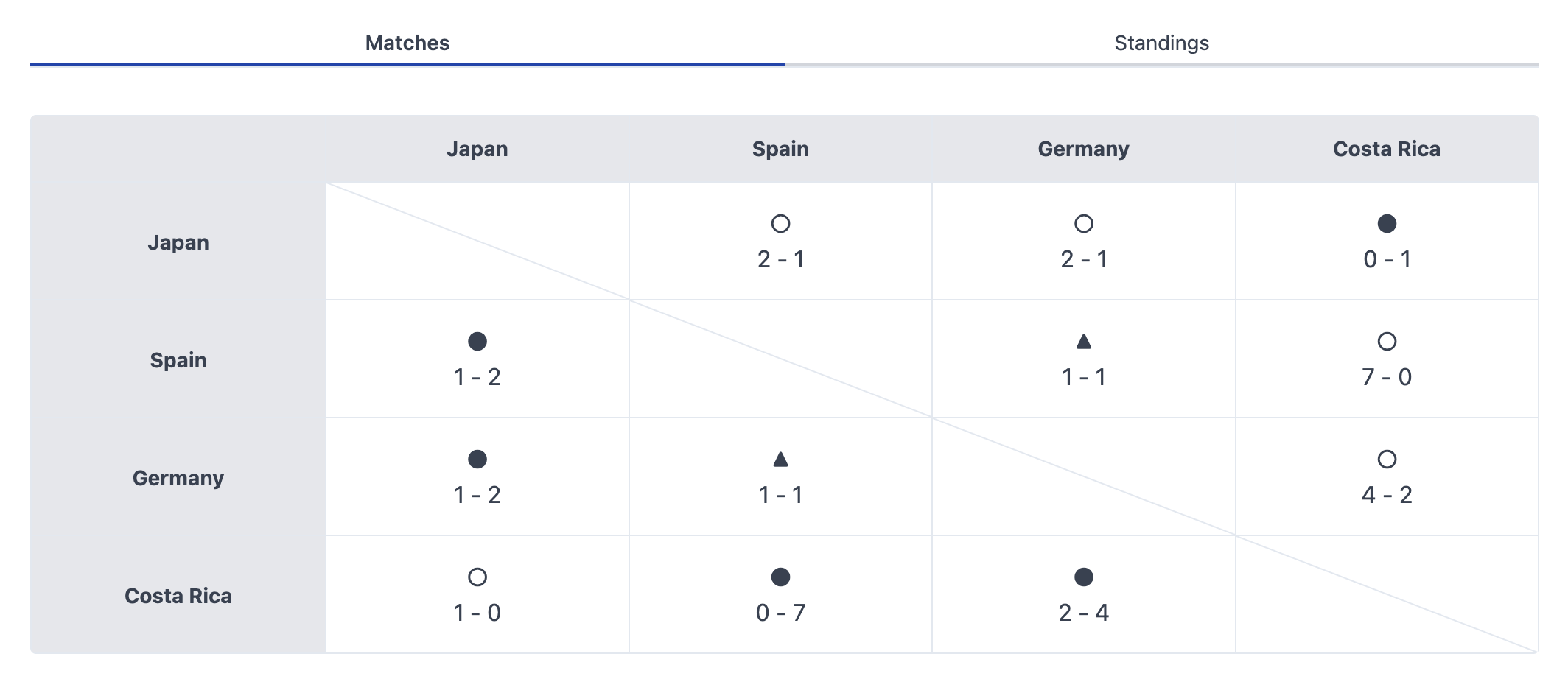This screenshot has width=1568, height=679.
Task: Click the 2-4 Costa Rica versus Germany score
Action: click(x=1083, y=612)
